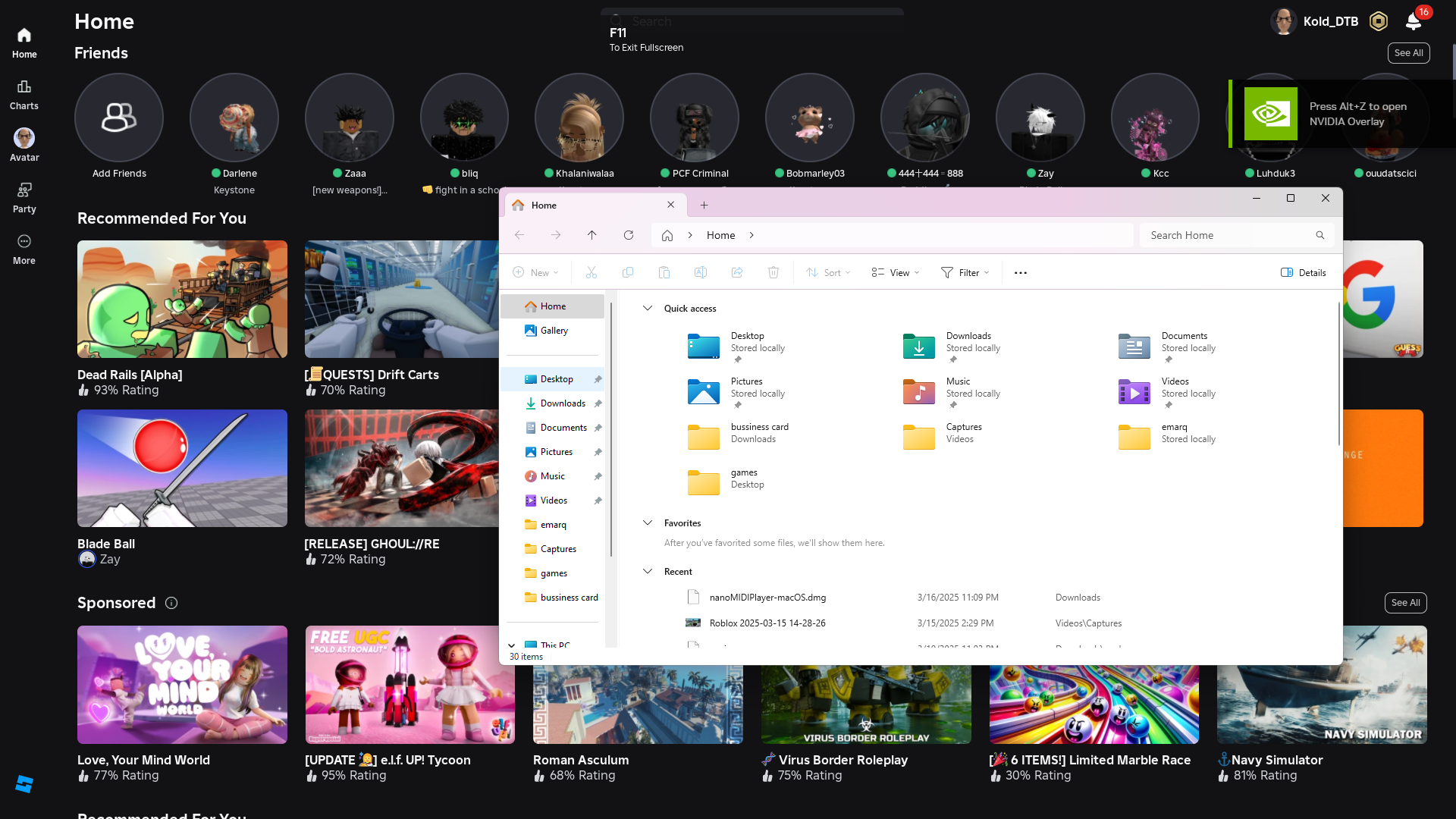Go up one folder level
This screenshot has height=819, width=1456.
(x=592, y=235)
